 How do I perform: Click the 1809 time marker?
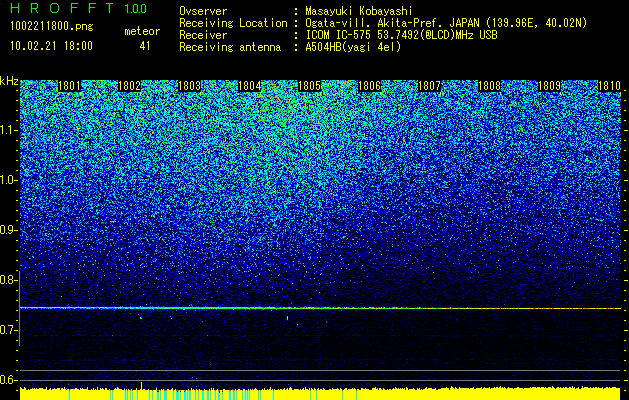[x=549, y=86]
